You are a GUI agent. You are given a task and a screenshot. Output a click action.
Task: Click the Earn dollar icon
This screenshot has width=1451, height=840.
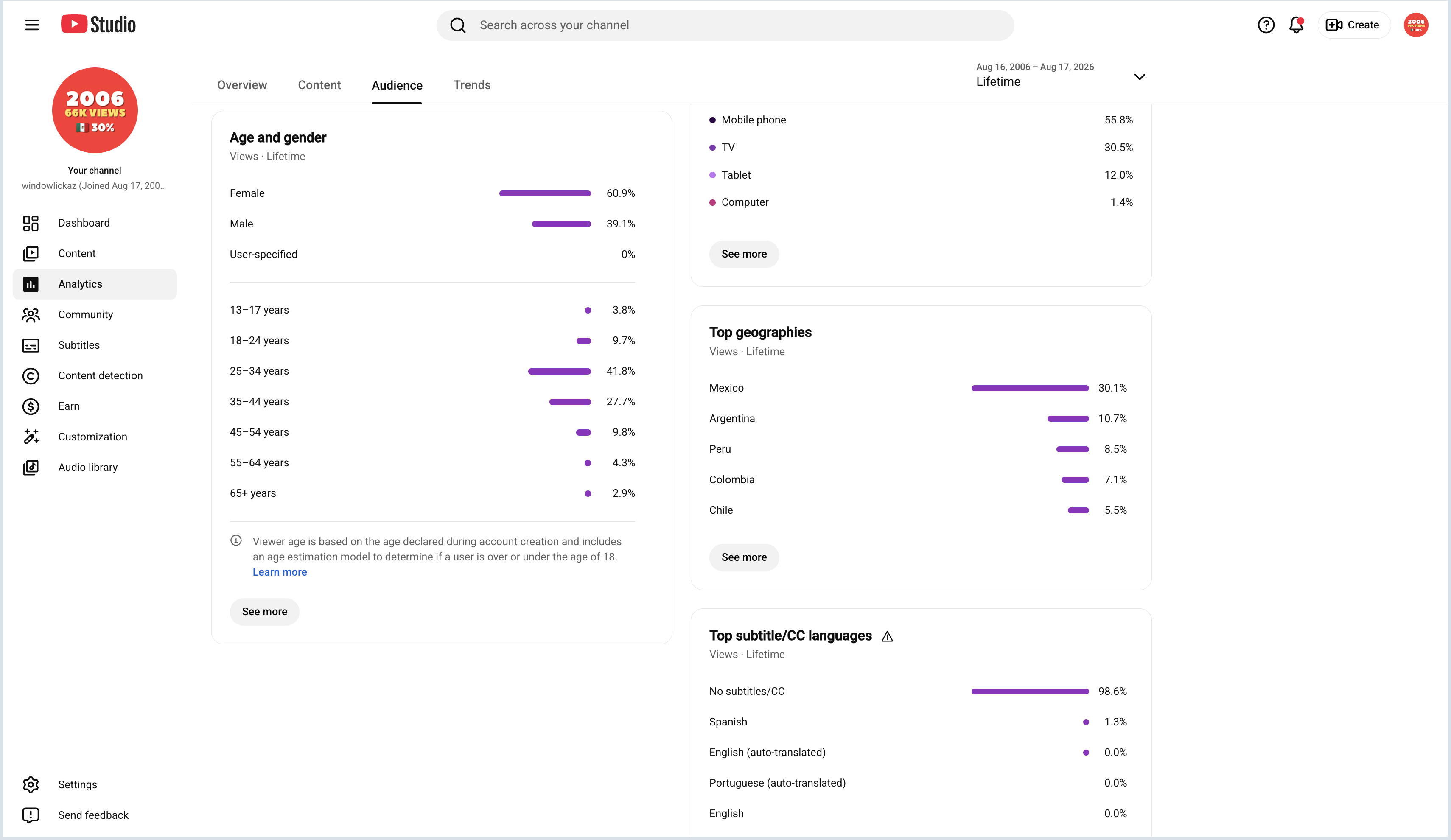click(x=31, y=406)
